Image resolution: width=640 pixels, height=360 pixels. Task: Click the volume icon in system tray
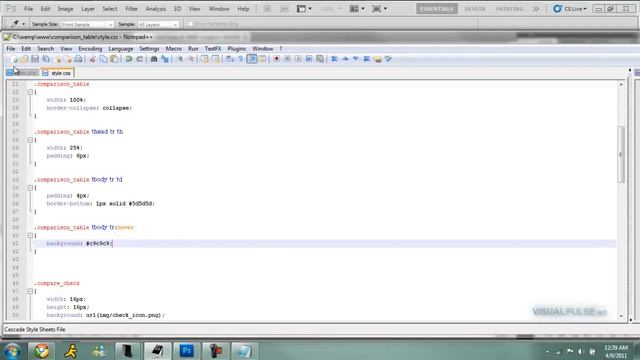point(581,351)
